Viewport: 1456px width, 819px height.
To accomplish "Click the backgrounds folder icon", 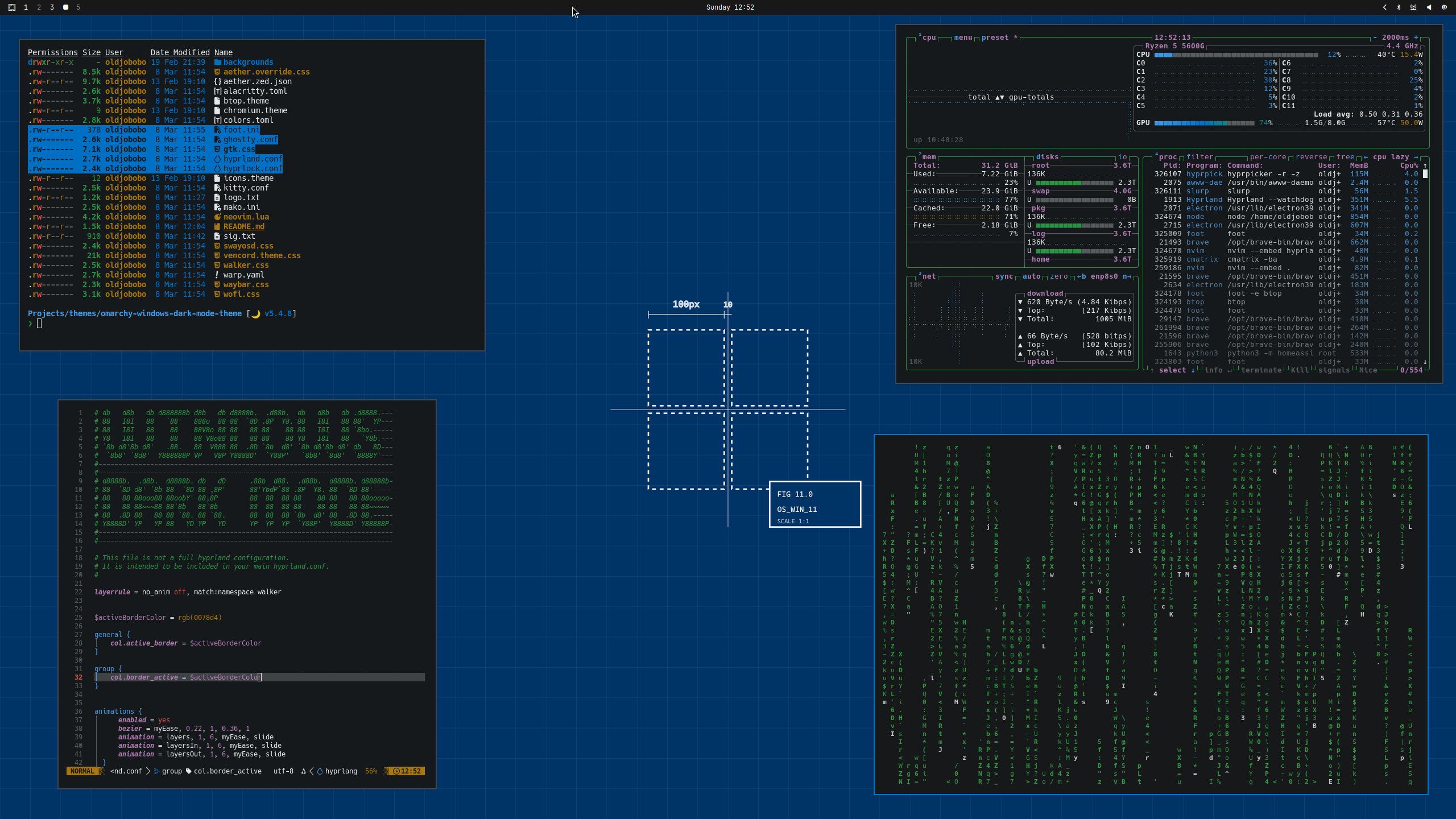I will 217,63.
